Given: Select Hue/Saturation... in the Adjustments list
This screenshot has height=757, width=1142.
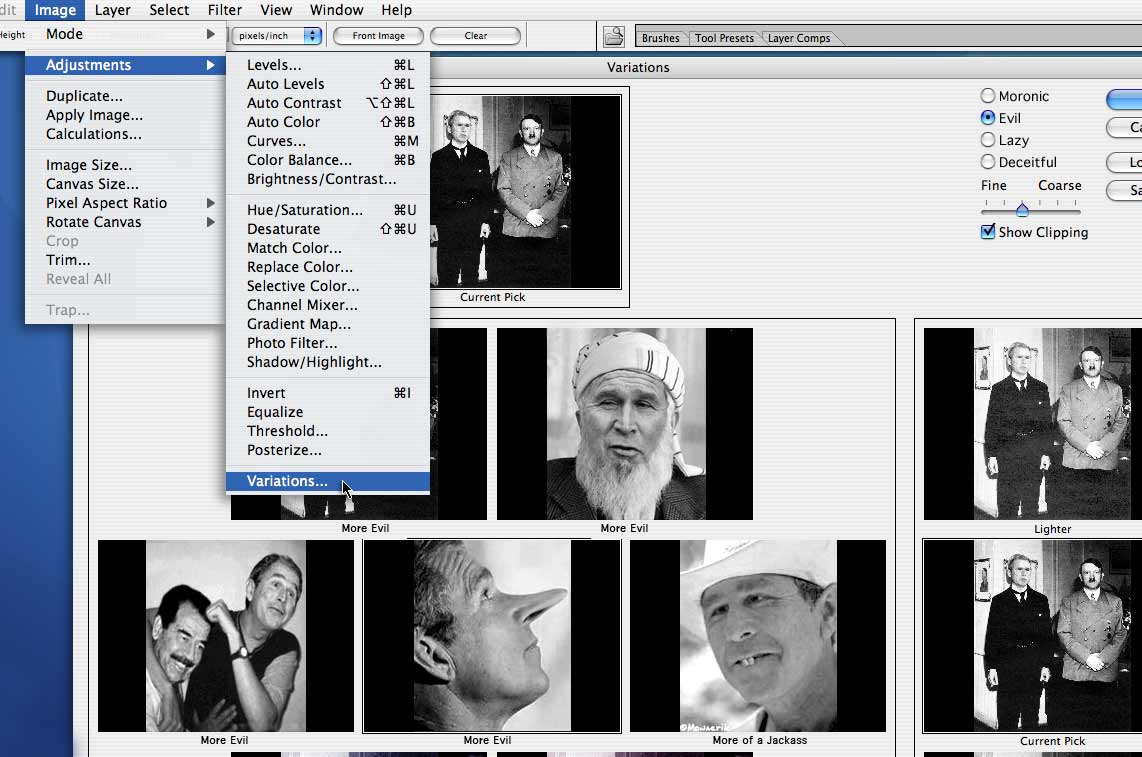Looking at the screenshot, I should pos(304,210).
